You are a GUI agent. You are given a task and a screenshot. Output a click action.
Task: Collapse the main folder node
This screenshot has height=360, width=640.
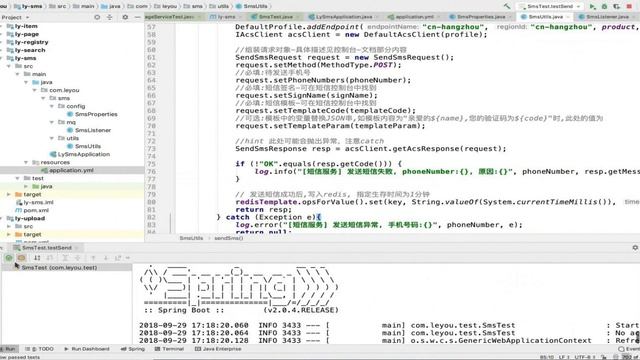[x=18, y=74]
